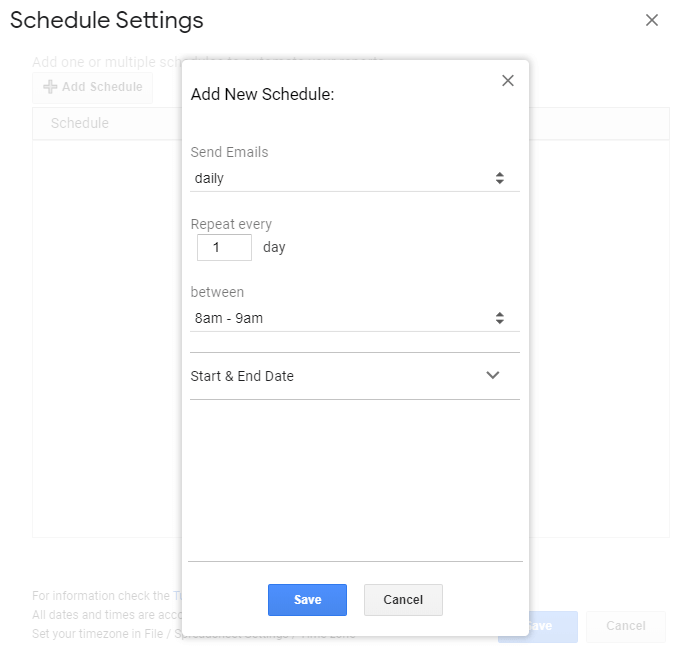
Task: Expand the Start & End Date chevron
Action: click(492, 376)
